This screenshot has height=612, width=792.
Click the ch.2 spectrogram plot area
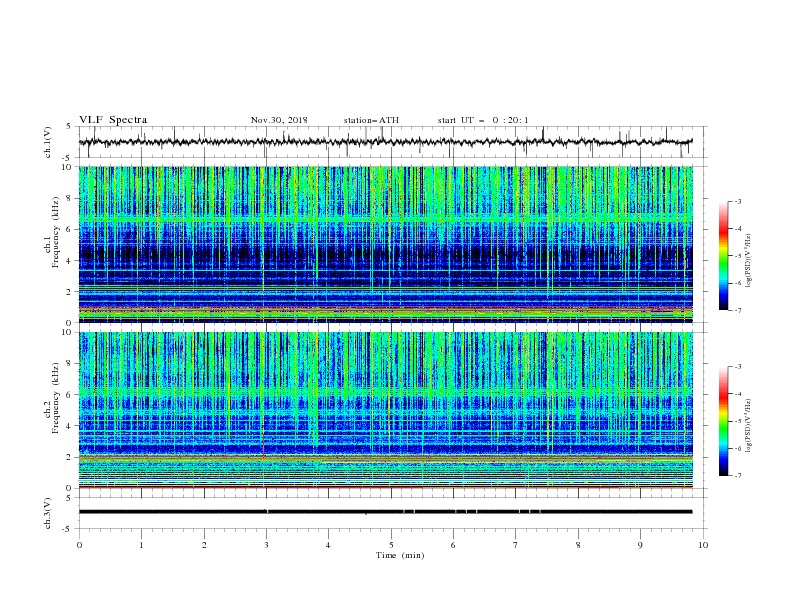386,410
